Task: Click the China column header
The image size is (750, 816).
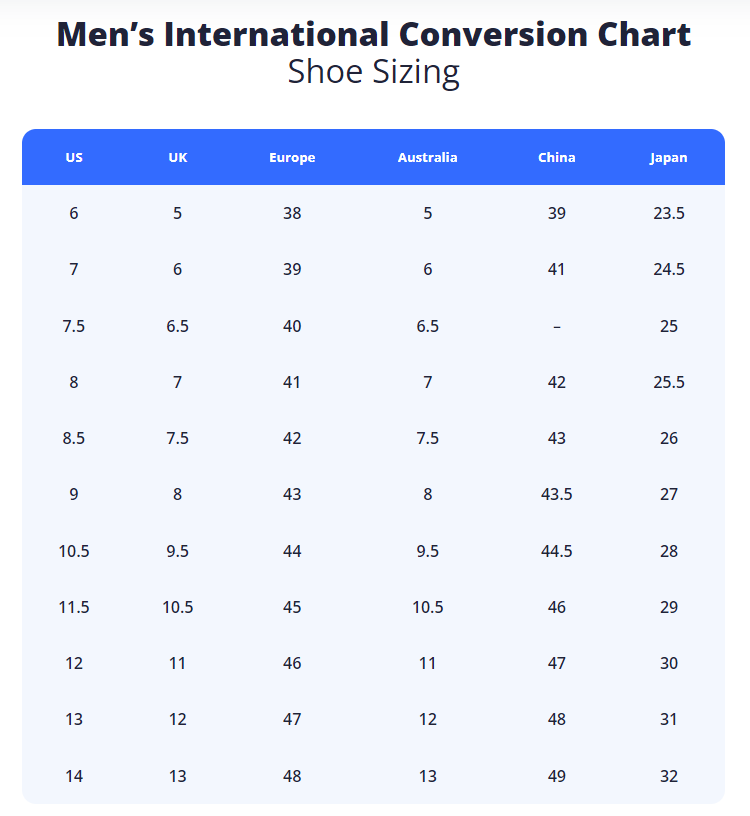Action: [x=556, y=158]
